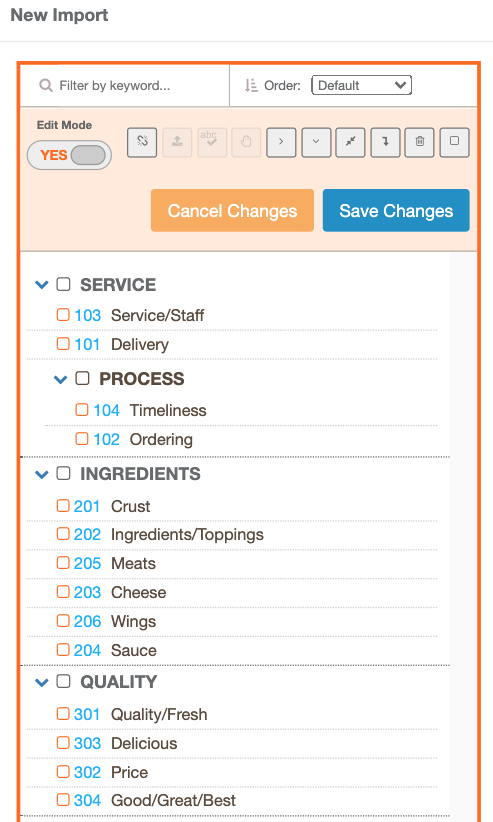Click the down chevron toolbar button
This screenshot has width=493, height=822.
click(316, 142)
